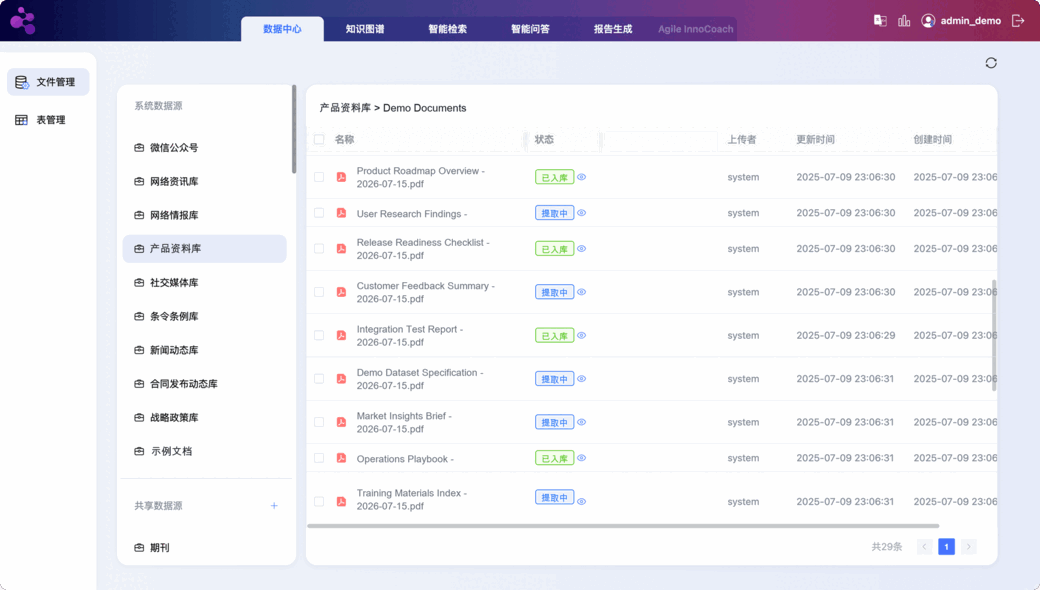Check the box for Customer Feedback Summary
Screen dimensions: 1040x590
(x=319, y=292)
